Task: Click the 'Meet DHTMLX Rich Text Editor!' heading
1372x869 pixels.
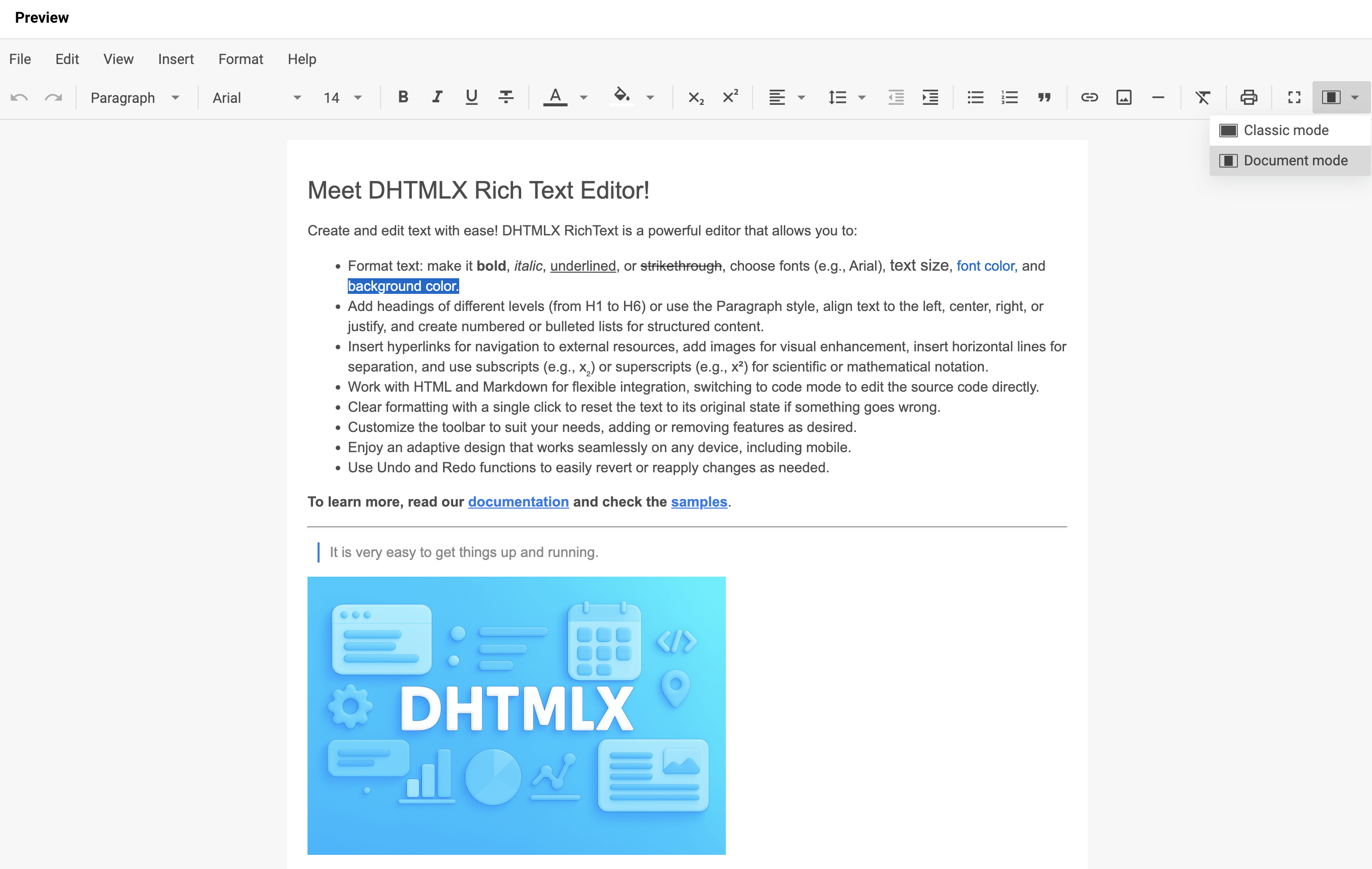Action: tap(479, 191)
